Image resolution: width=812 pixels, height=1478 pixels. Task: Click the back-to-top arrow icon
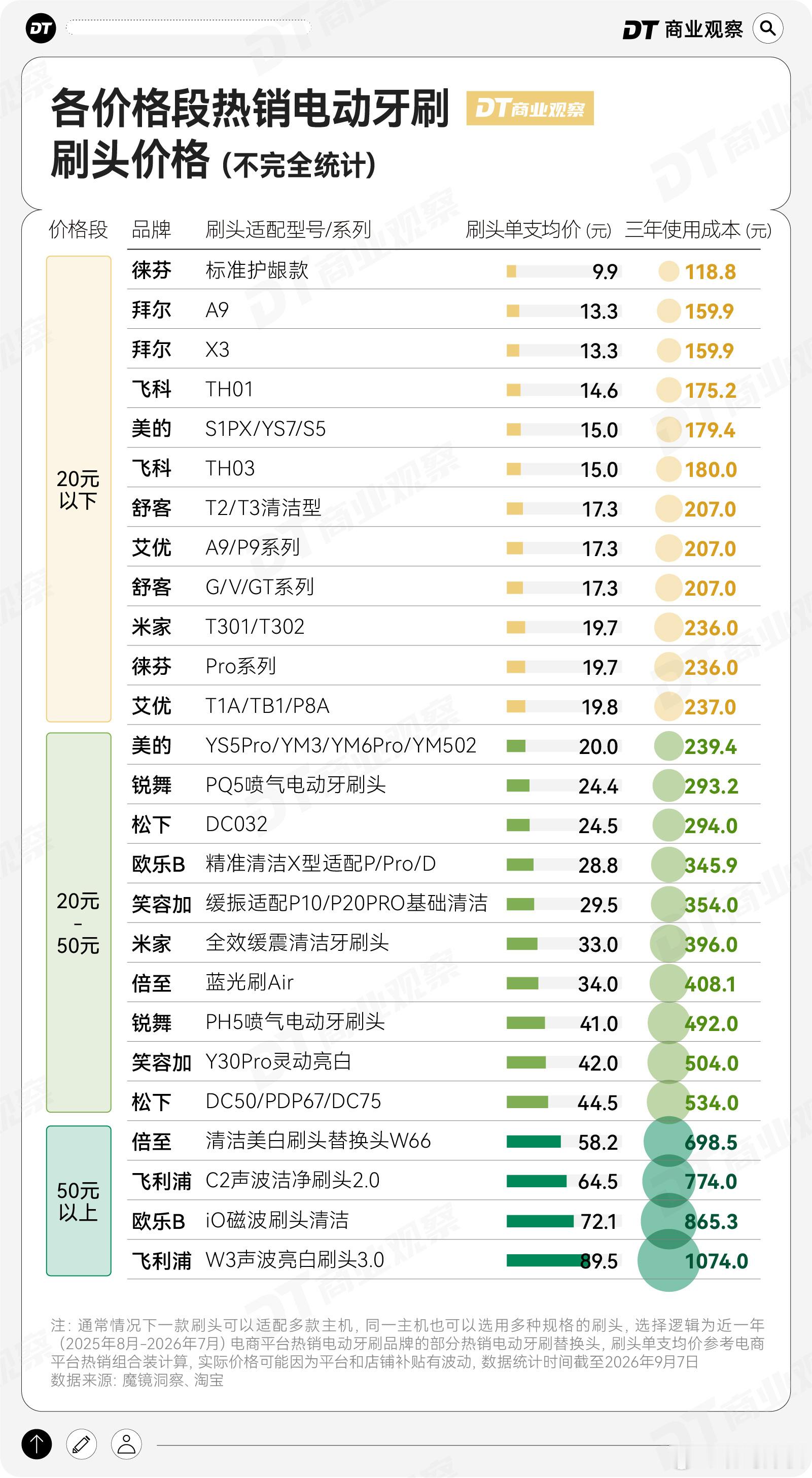coord(37,1444)
